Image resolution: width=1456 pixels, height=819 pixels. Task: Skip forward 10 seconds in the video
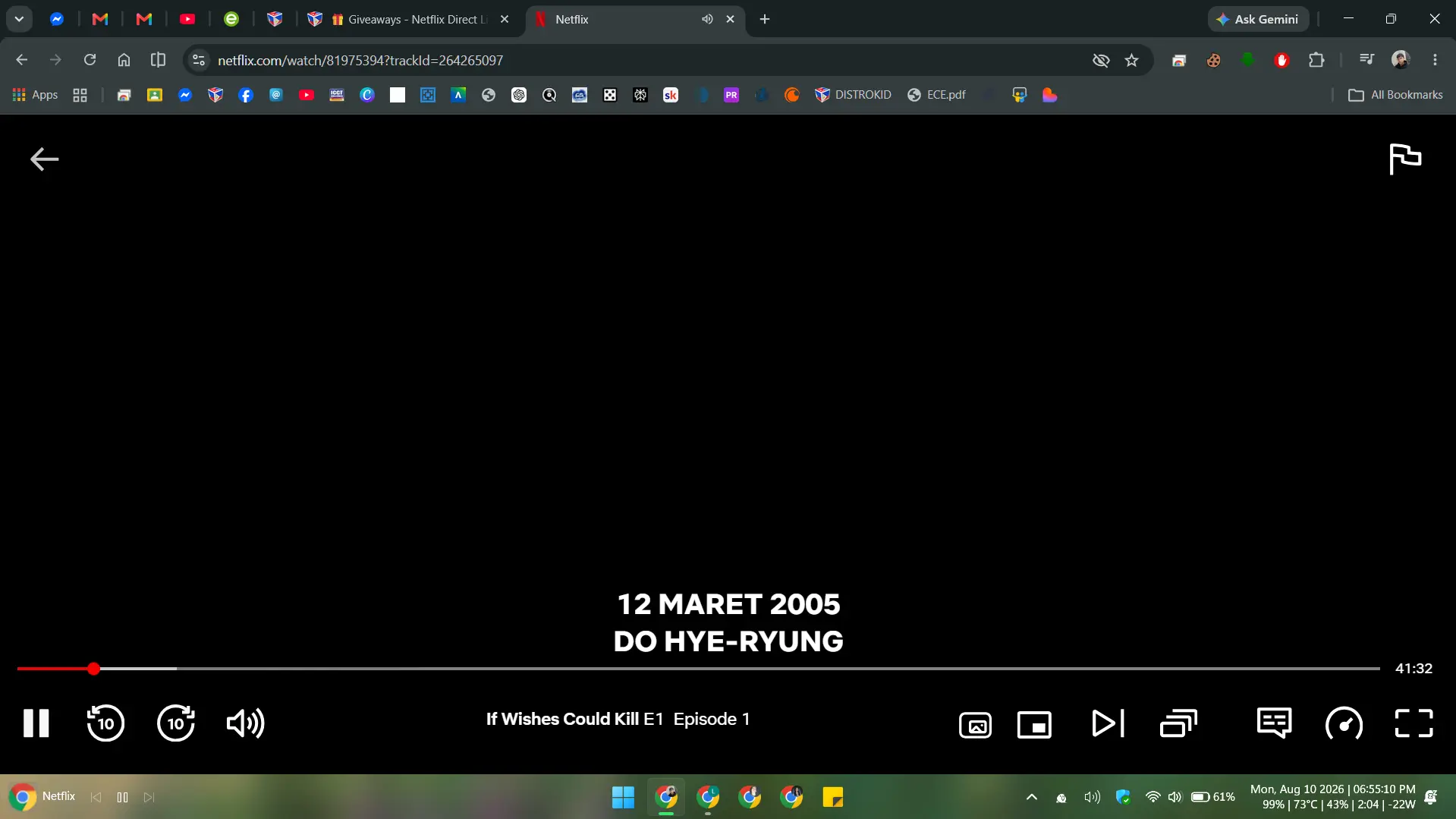[176, 723]
